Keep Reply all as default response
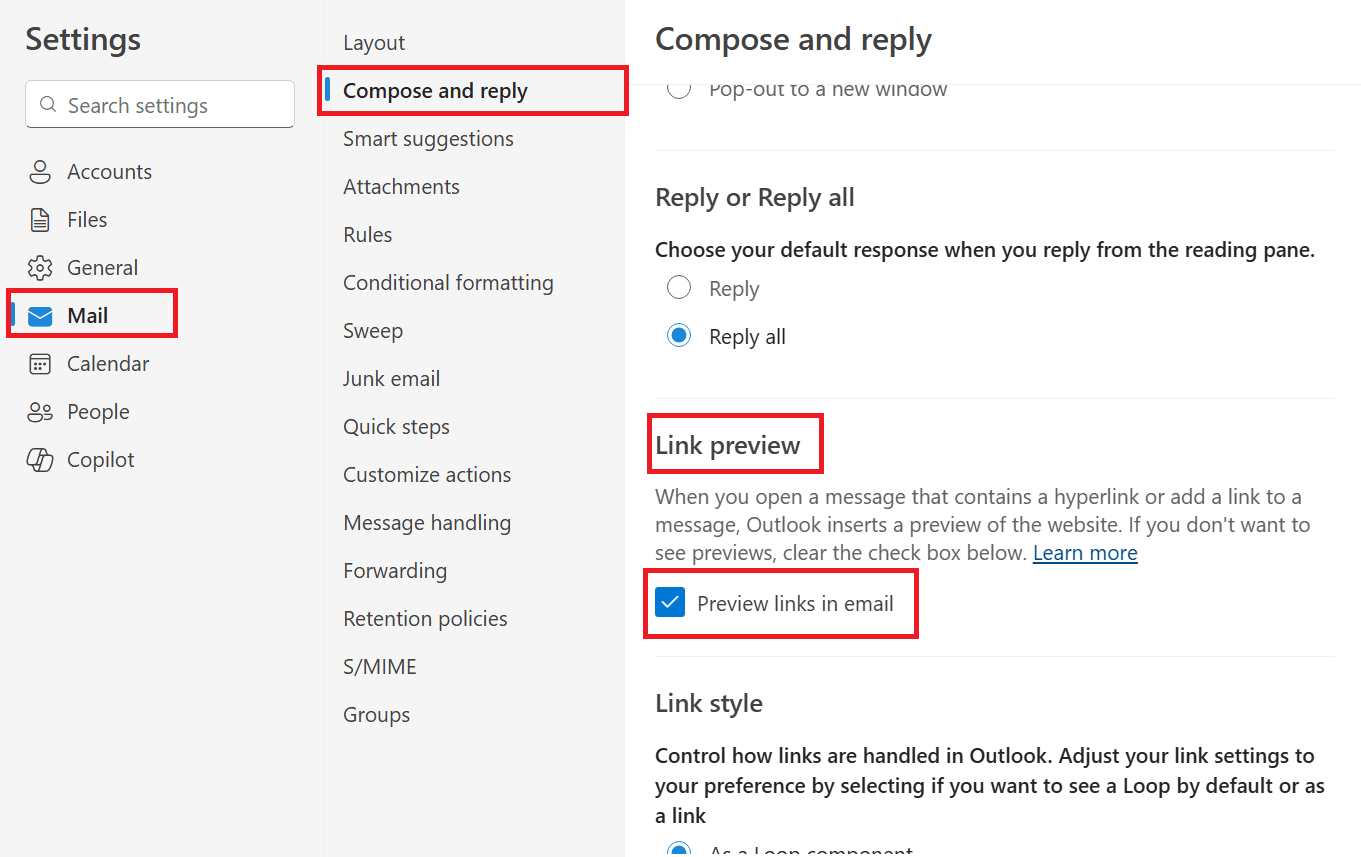 (679, 335)
